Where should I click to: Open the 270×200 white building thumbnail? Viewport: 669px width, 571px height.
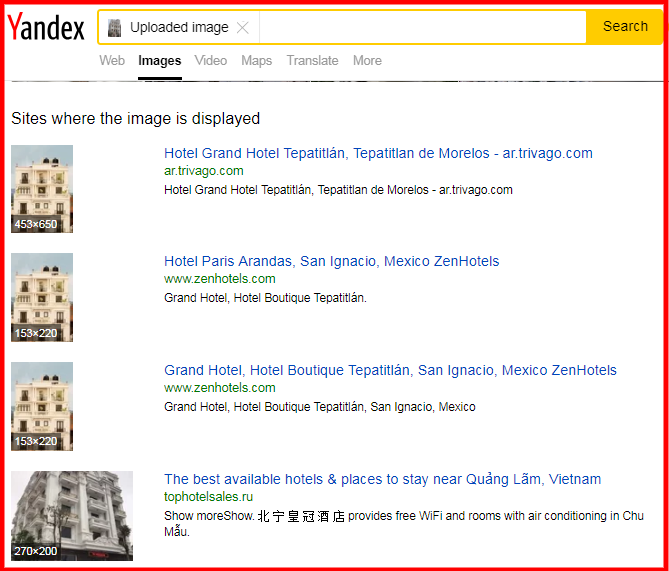72,516
